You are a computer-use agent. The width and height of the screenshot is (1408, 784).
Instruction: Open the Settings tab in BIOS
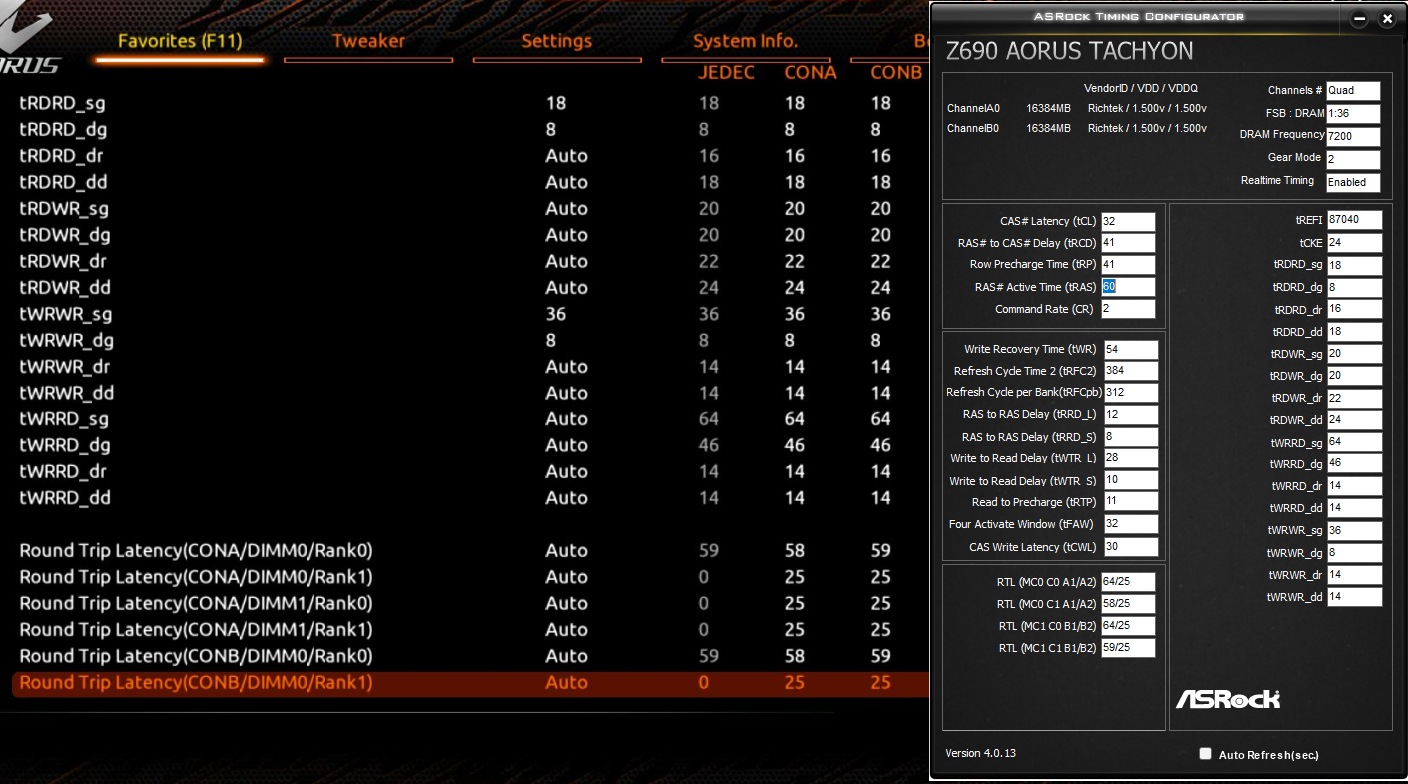[556, 41]
